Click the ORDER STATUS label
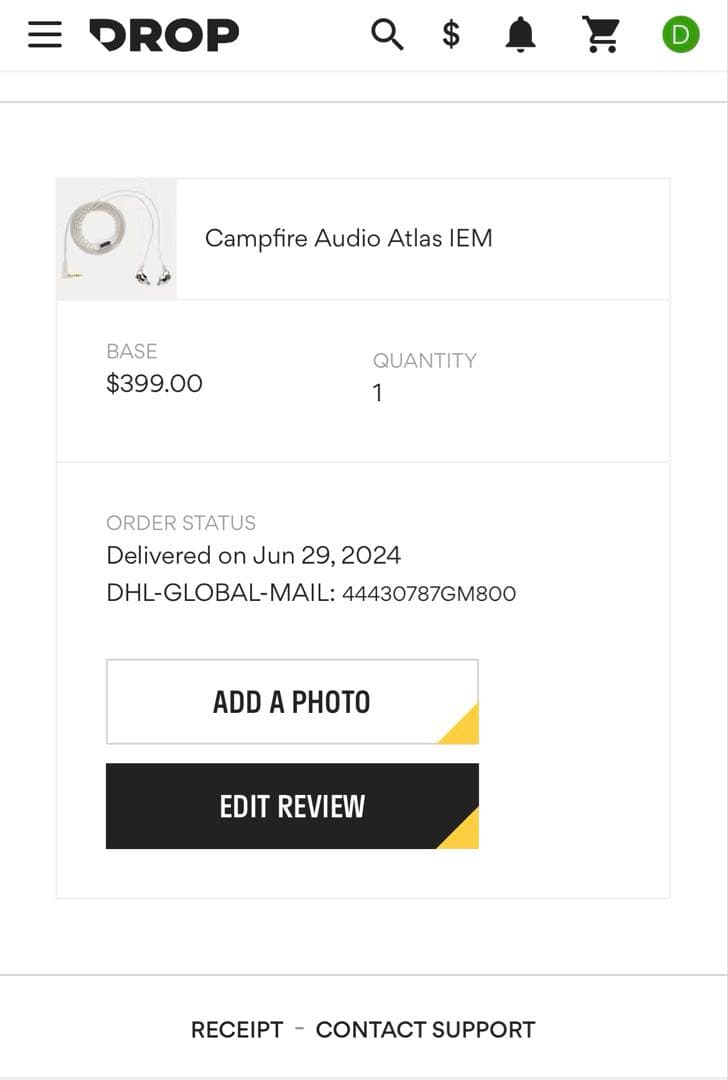The width and height of the screenshot is (728, 1080). pyautogui.click(x=180, y=523)
